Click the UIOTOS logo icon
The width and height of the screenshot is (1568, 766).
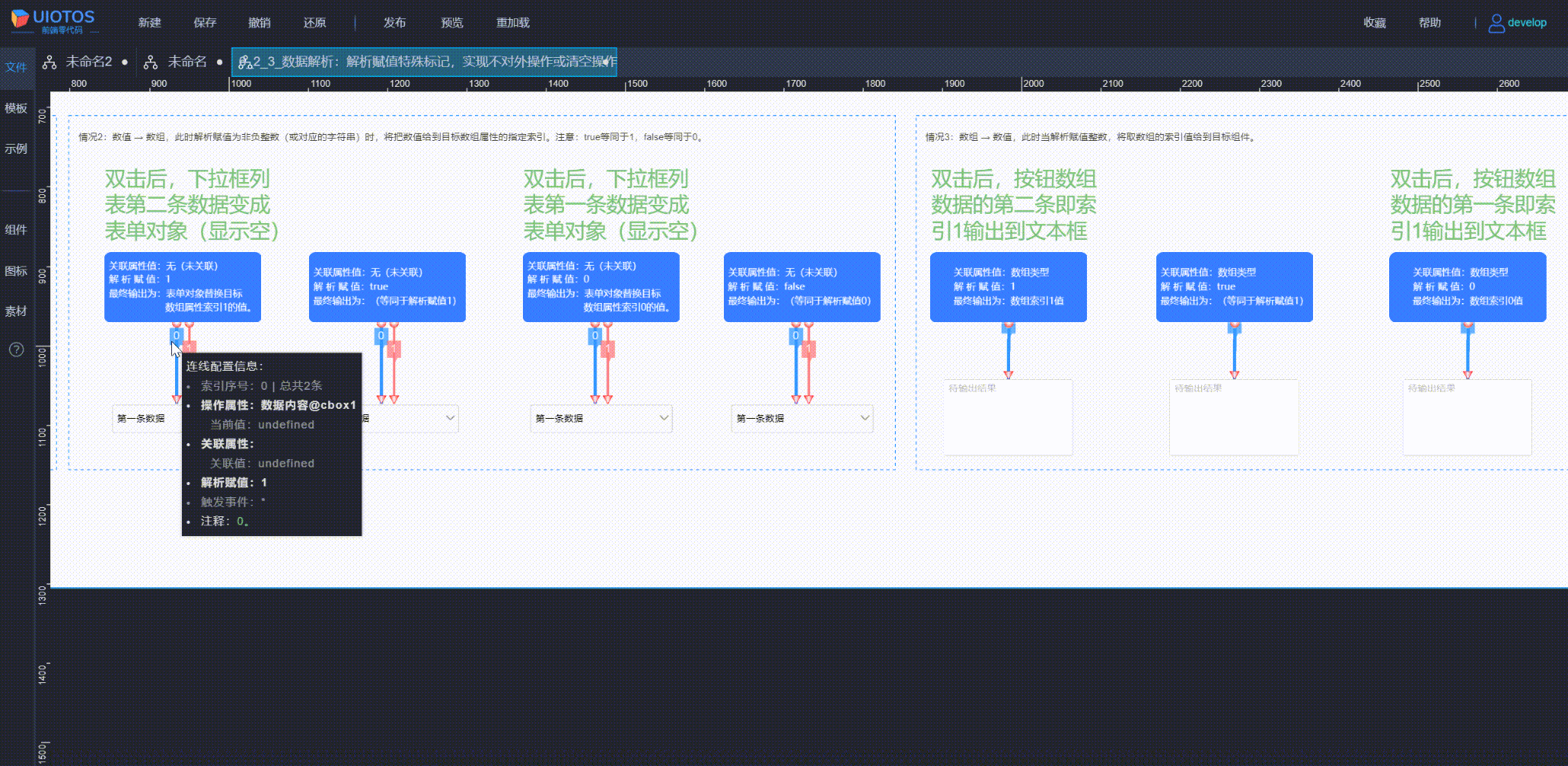20,18
